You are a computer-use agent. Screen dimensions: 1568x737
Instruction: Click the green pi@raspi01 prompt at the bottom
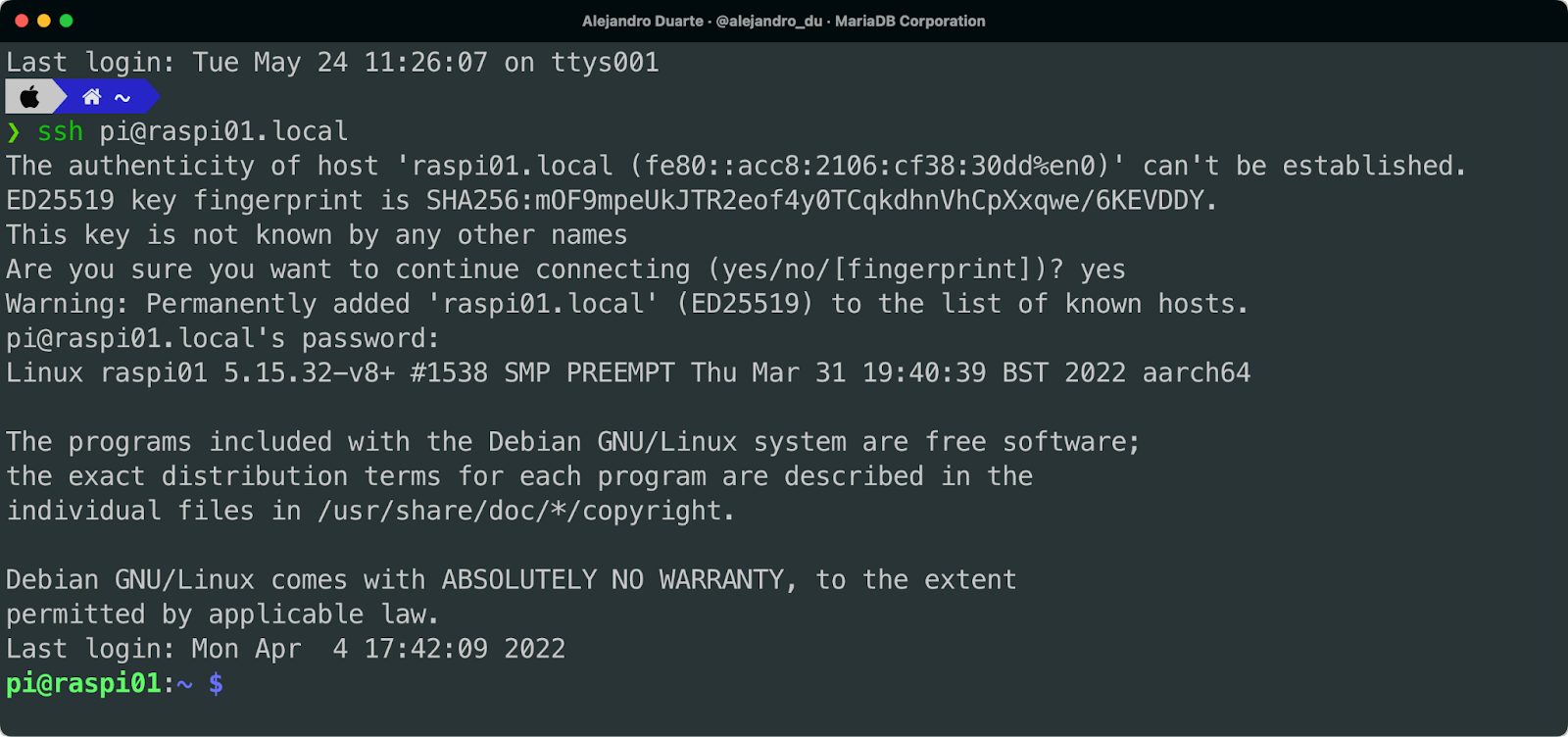click(x=83, y=683)
